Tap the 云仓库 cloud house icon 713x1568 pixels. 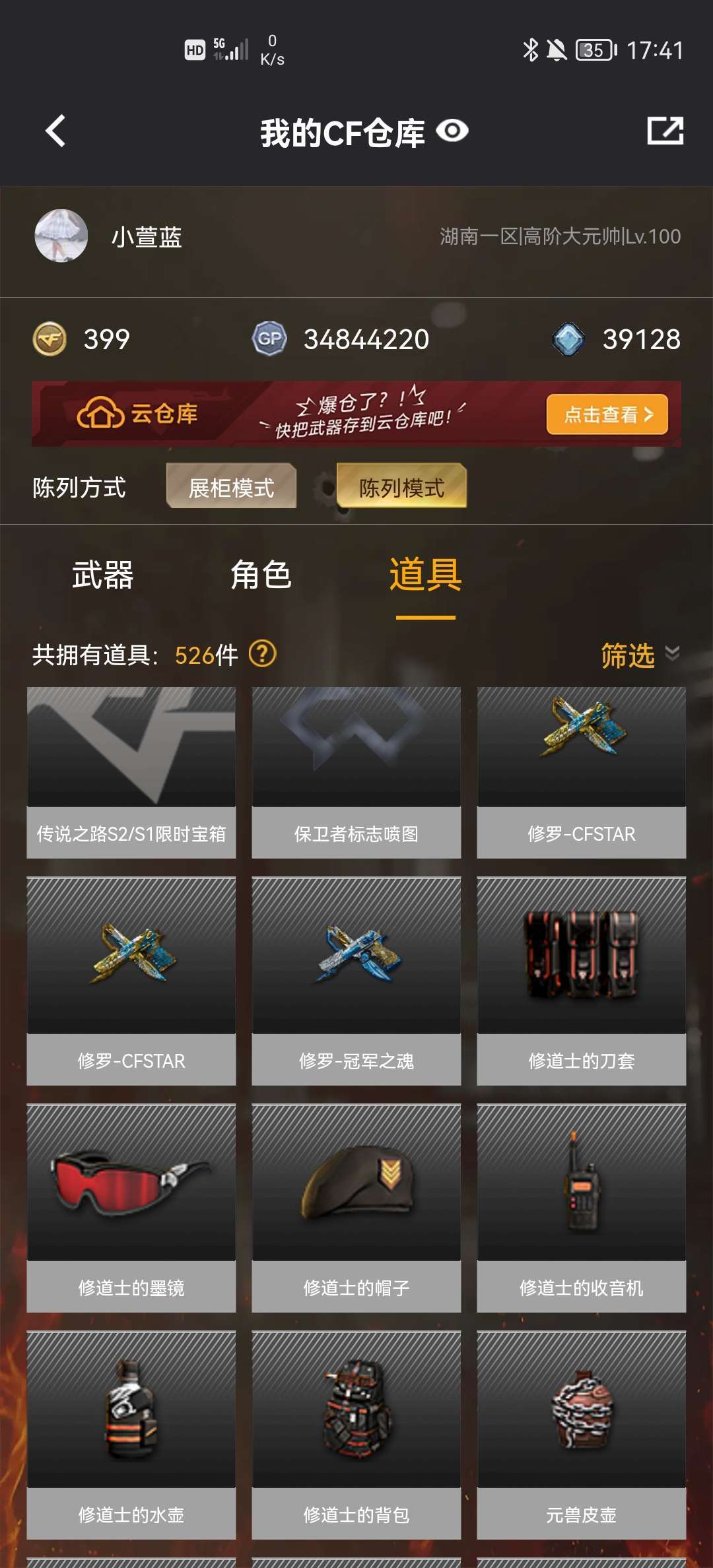(100, 414)
